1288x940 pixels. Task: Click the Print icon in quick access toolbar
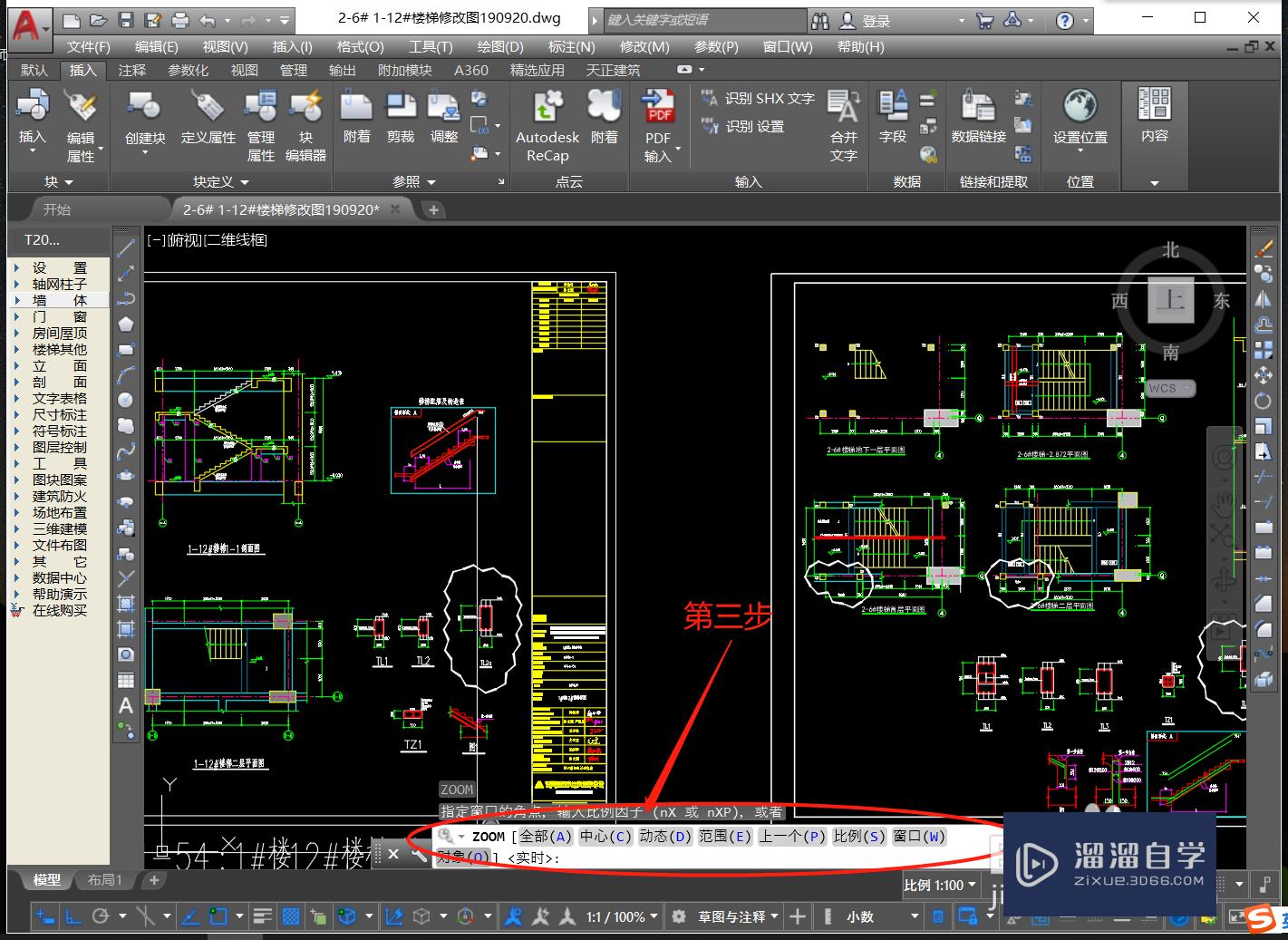180,20
